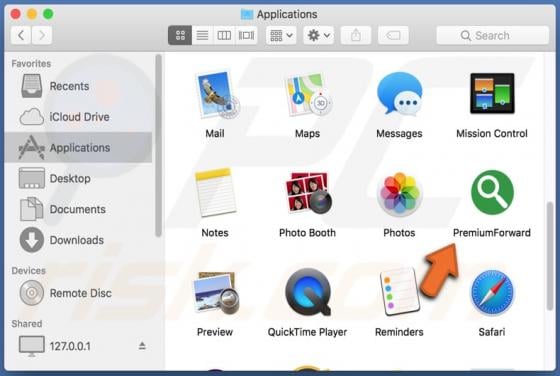Open the Action gear menu
Screen dimensions: 560x376
[319, 35]
